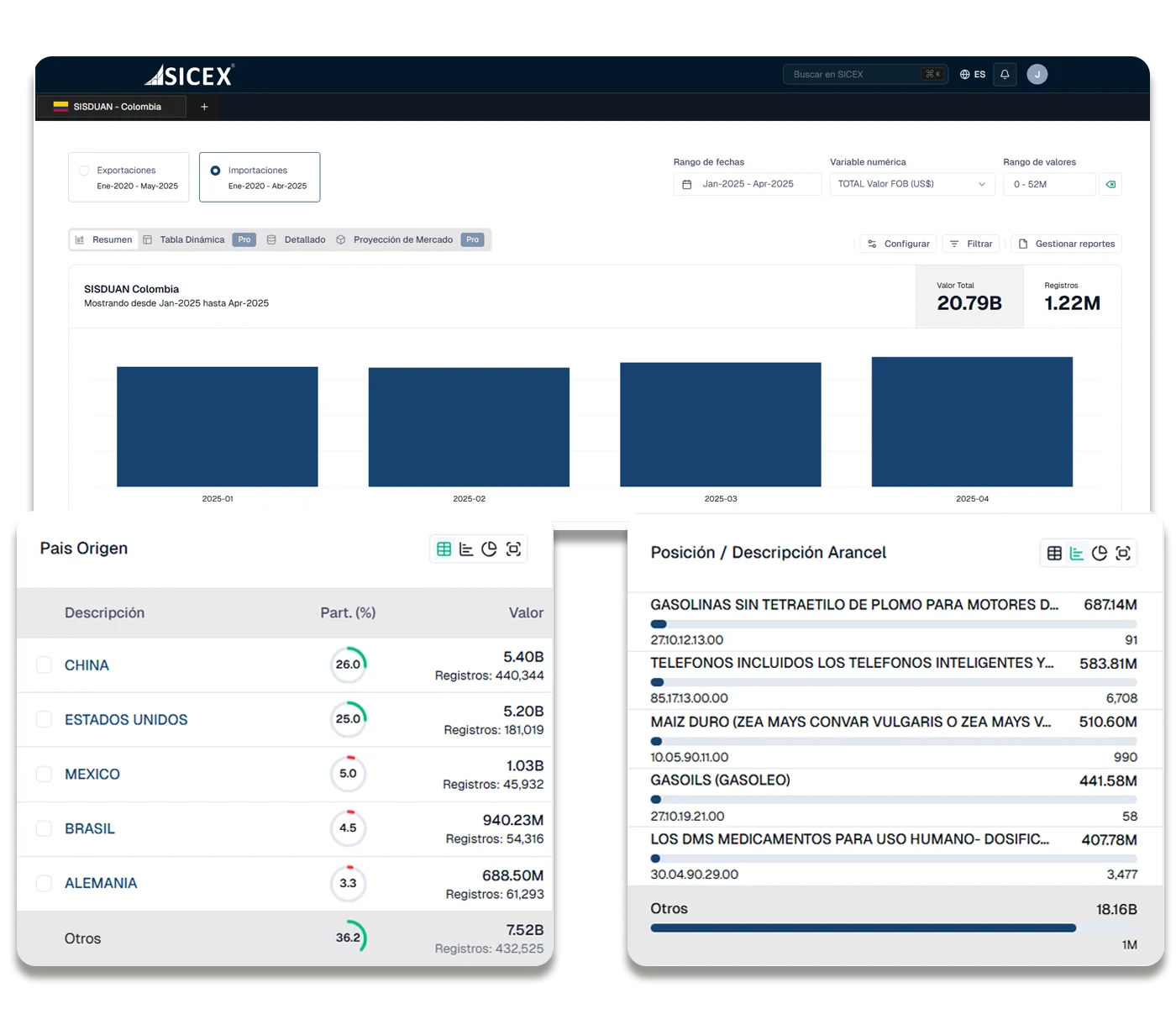Image resolution: width=1176 pixels, height=1035 pixels.
Task: Show Posición Arancel as table view
Action: pyautogui.click(x=1054, y=553)
